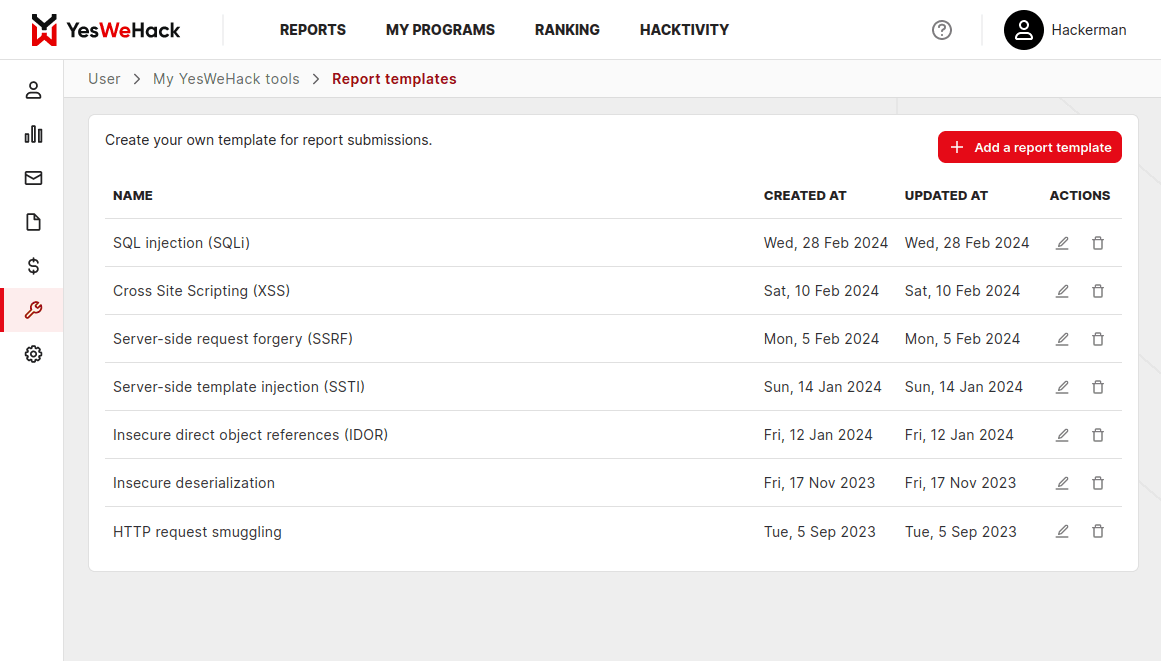Open My Programs in top navigation
The image size is (1161, 661).
click(440, 30)
